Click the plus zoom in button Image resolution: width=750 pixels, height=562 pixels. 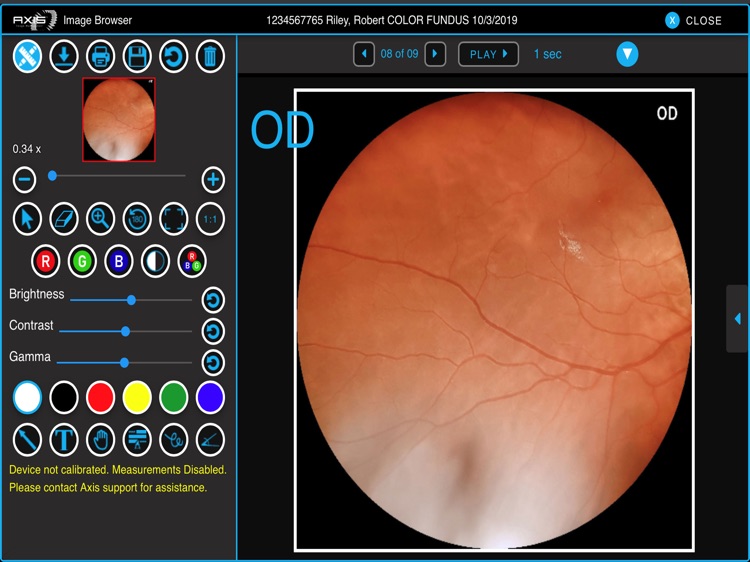213,180
